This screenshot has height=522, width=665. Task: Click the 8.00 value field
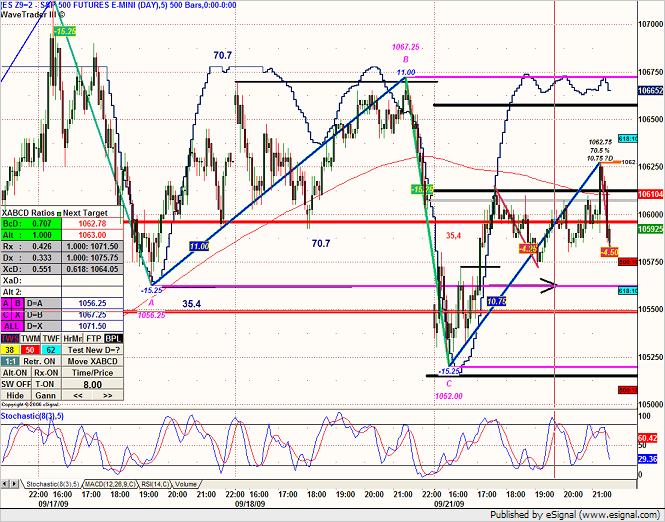coord(93,385)
